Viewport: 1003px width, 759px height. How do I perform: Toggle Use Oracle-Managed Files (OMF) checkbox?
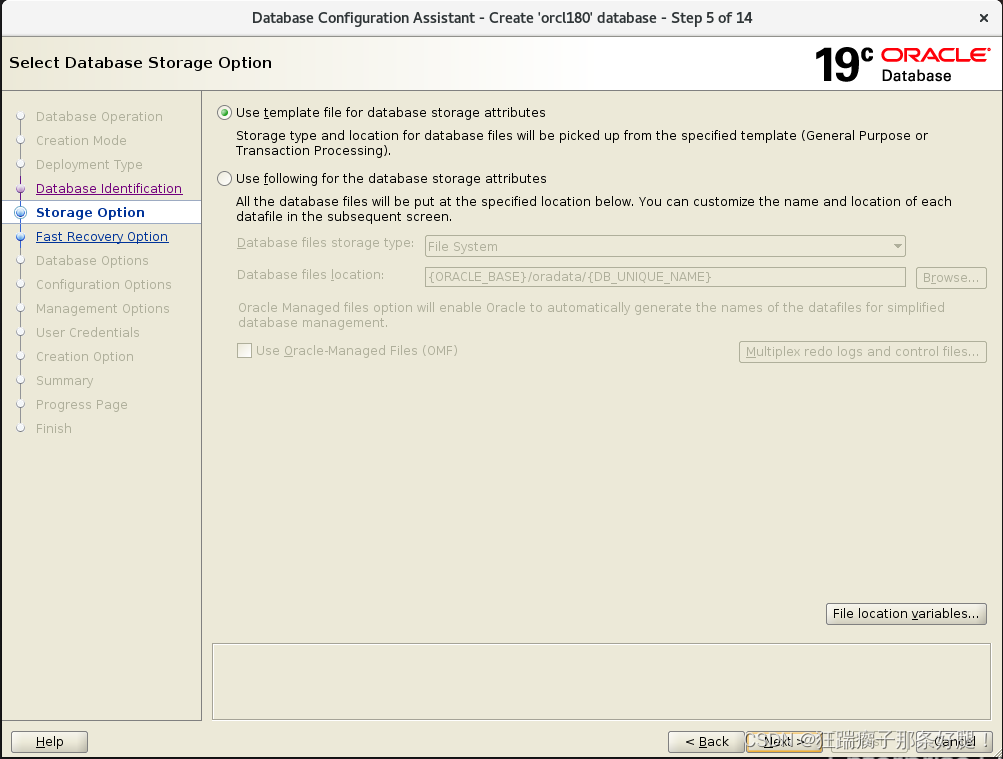click(x=244, y=350)
